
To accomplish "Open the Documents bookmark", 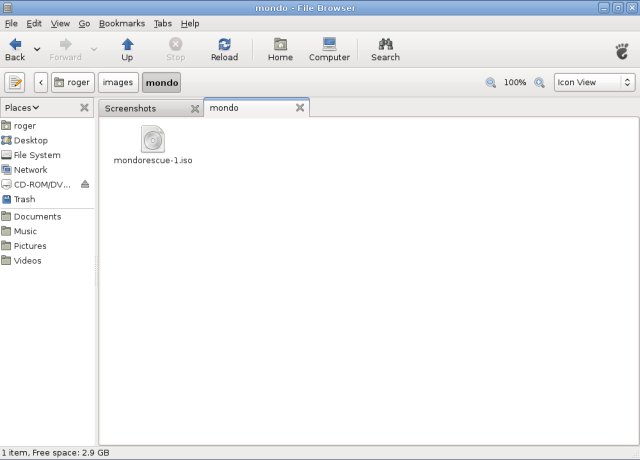I will (x=47, y=216).
